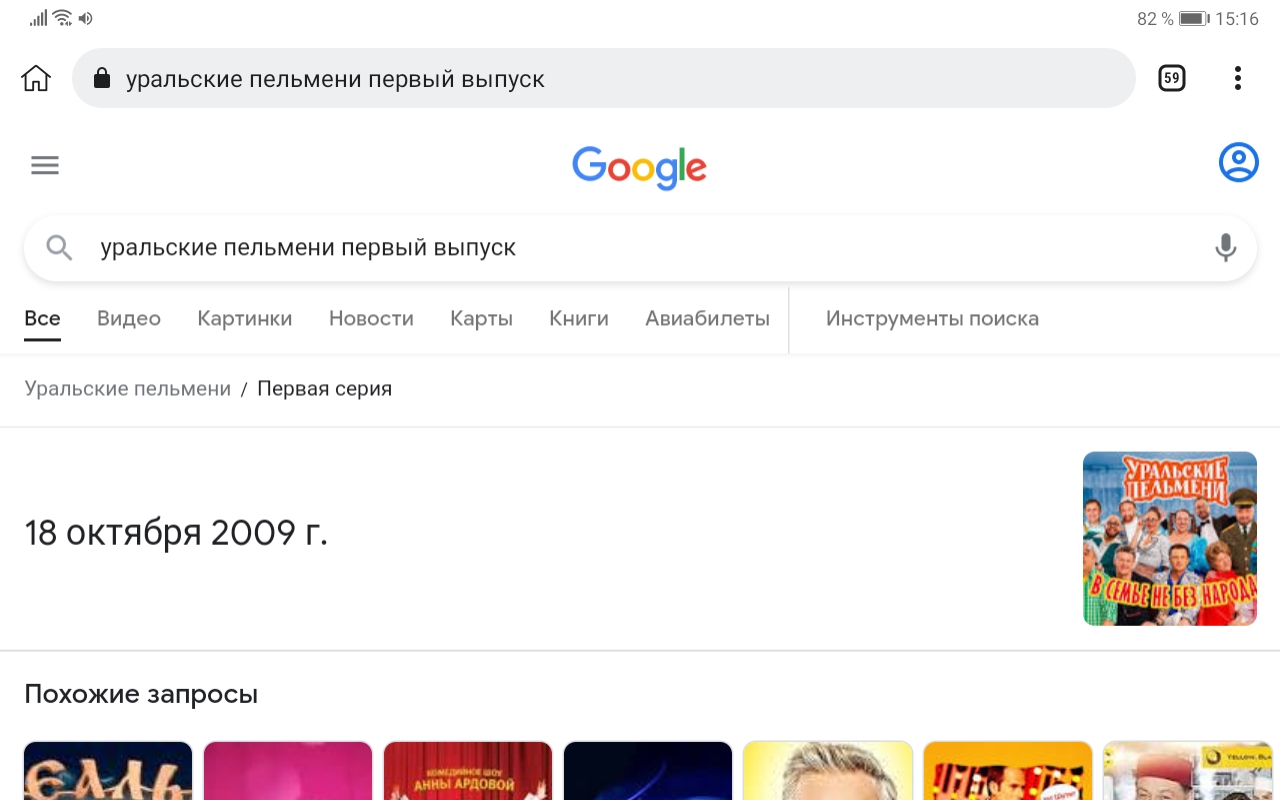Open the Новости results tab

(371, 318)
